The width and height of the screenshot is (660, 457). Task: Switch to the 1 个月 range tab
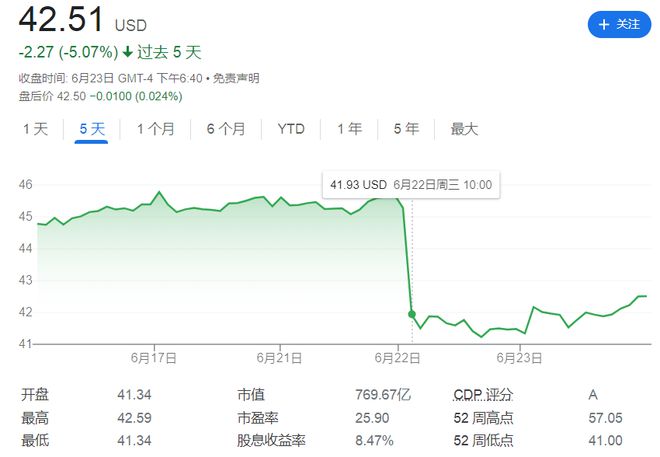(156, 129)
